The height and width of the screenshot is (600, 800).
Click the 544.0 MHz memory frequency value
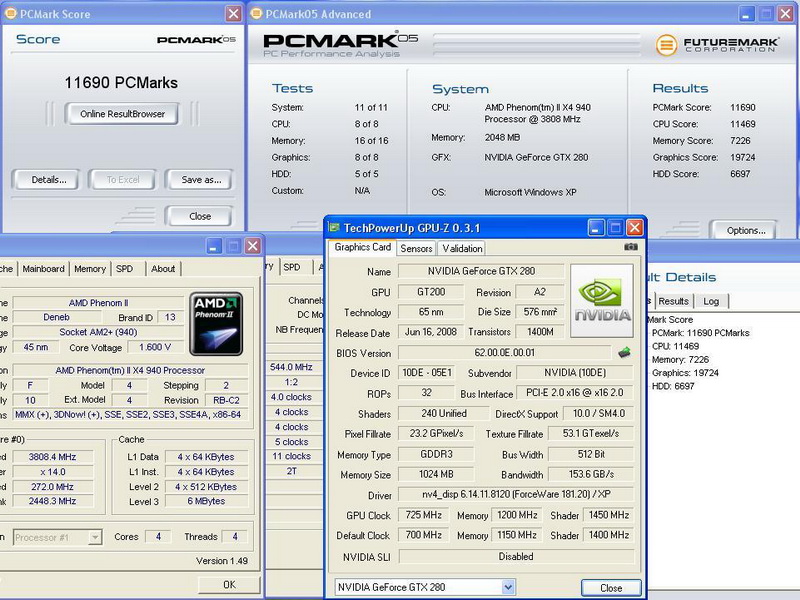point(291,367)
